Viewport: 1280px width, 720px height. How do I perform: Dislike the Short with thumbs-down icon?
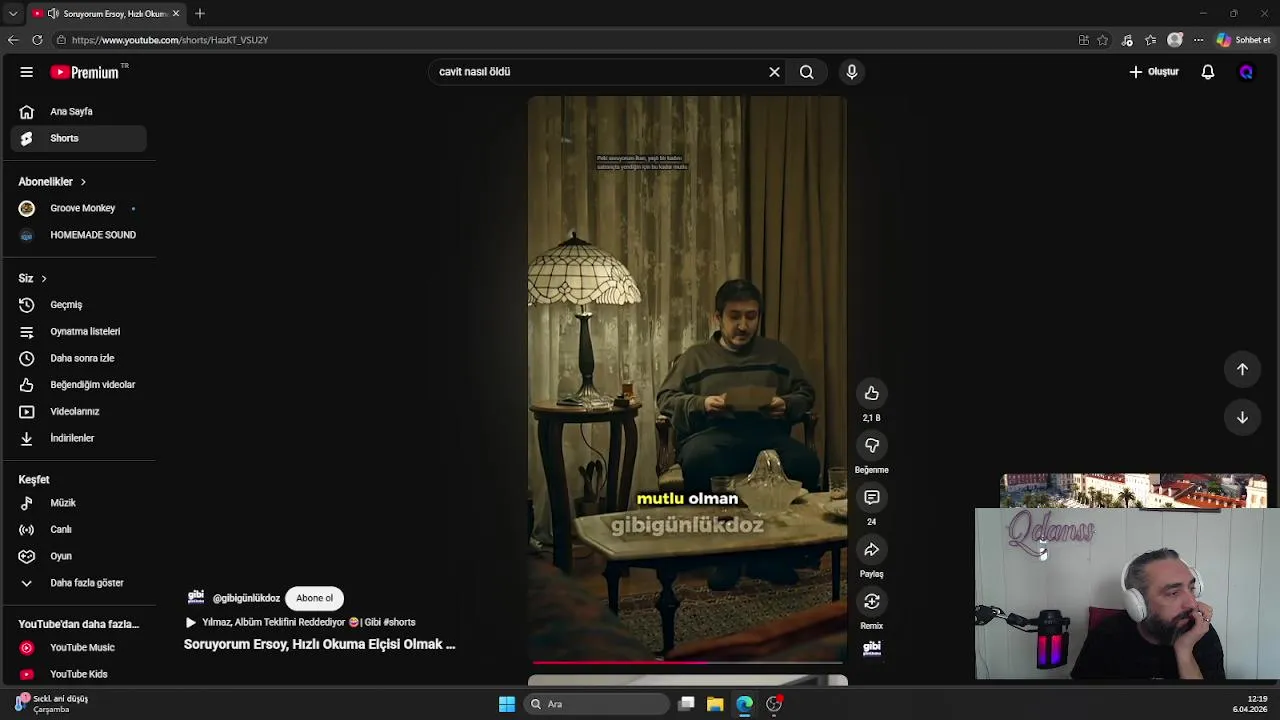click(x=872, y=446)
